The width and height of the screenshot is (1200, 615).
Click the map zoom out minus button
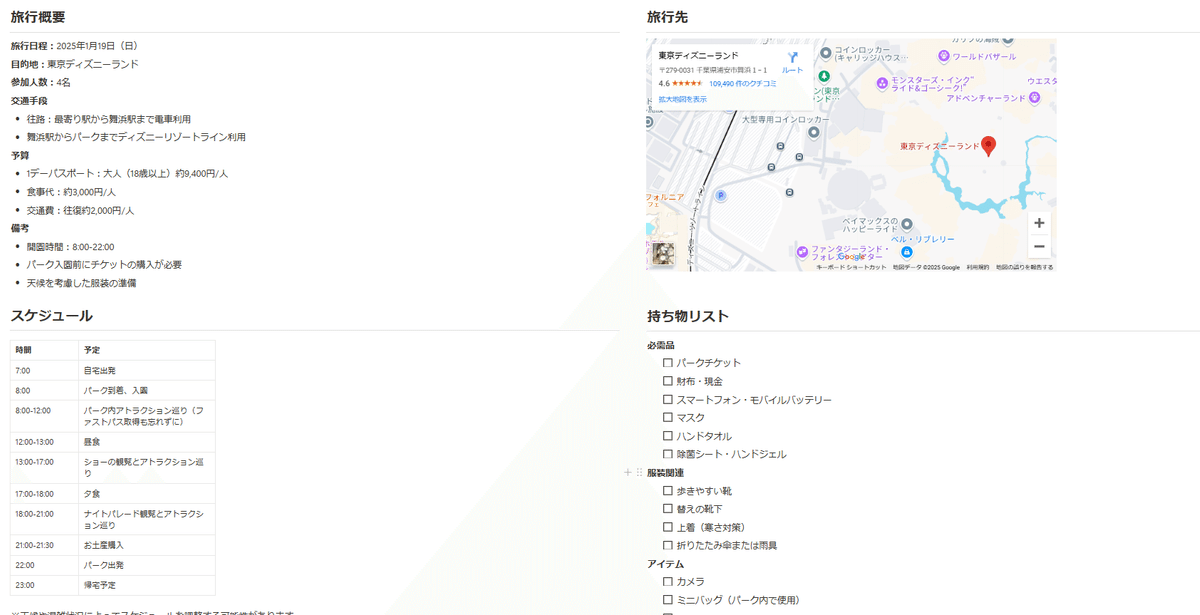1039,246
